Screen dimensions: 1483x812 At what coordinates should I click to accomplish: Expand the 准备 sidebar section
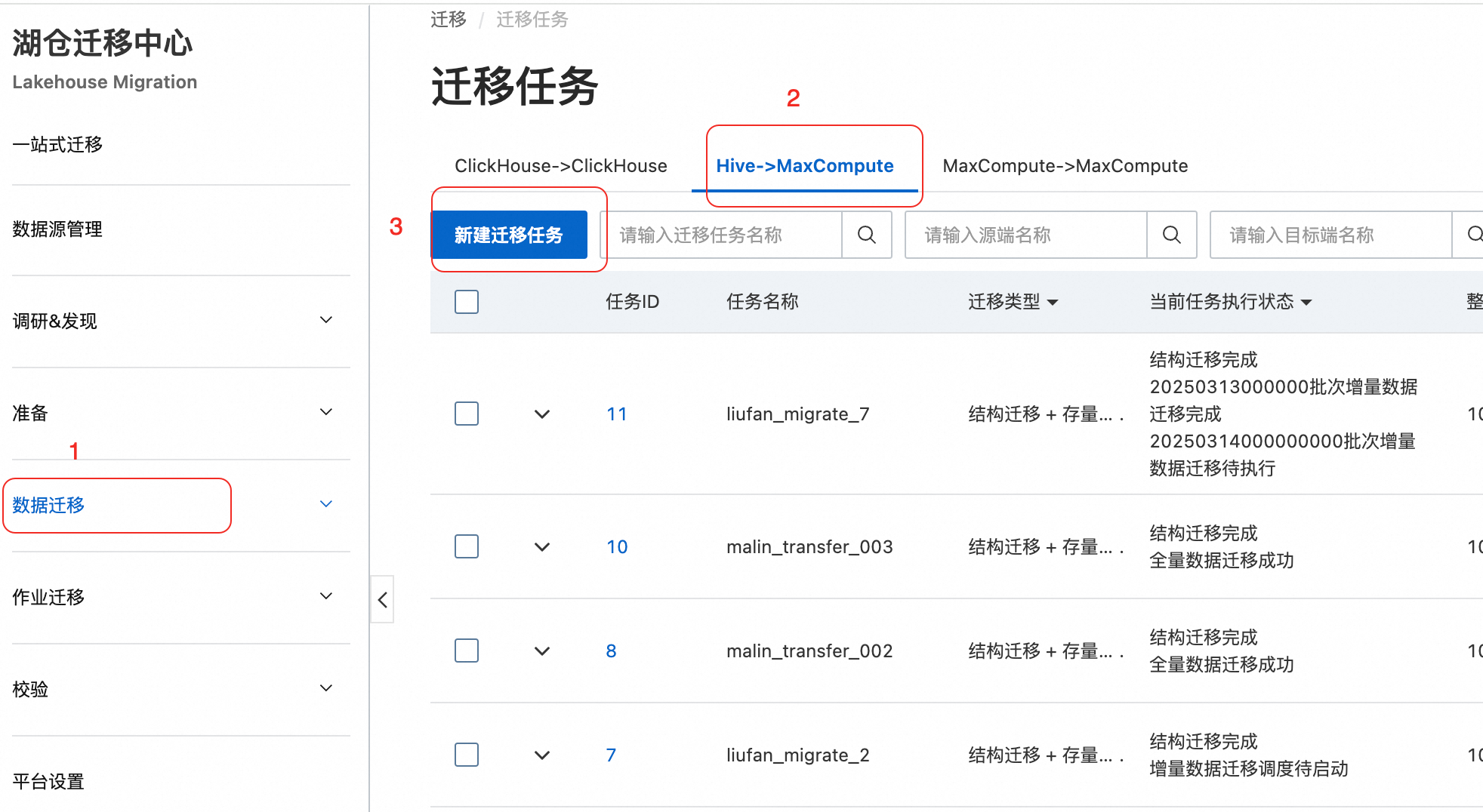pos(326,412)
